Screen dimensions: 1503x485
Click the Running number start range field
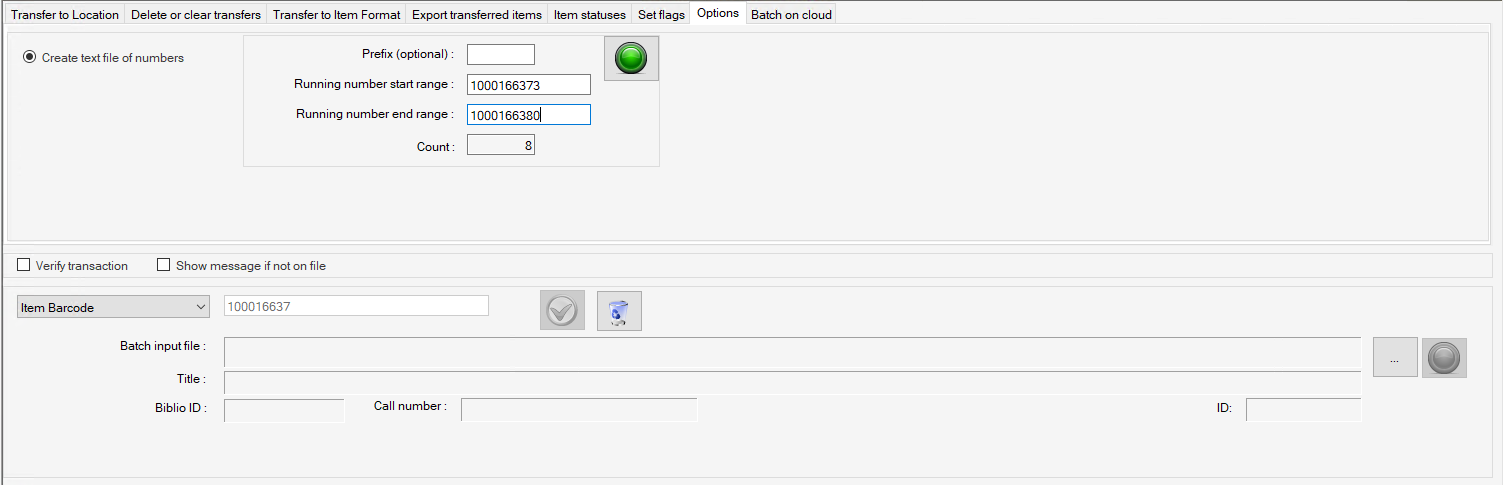point(529,85)
